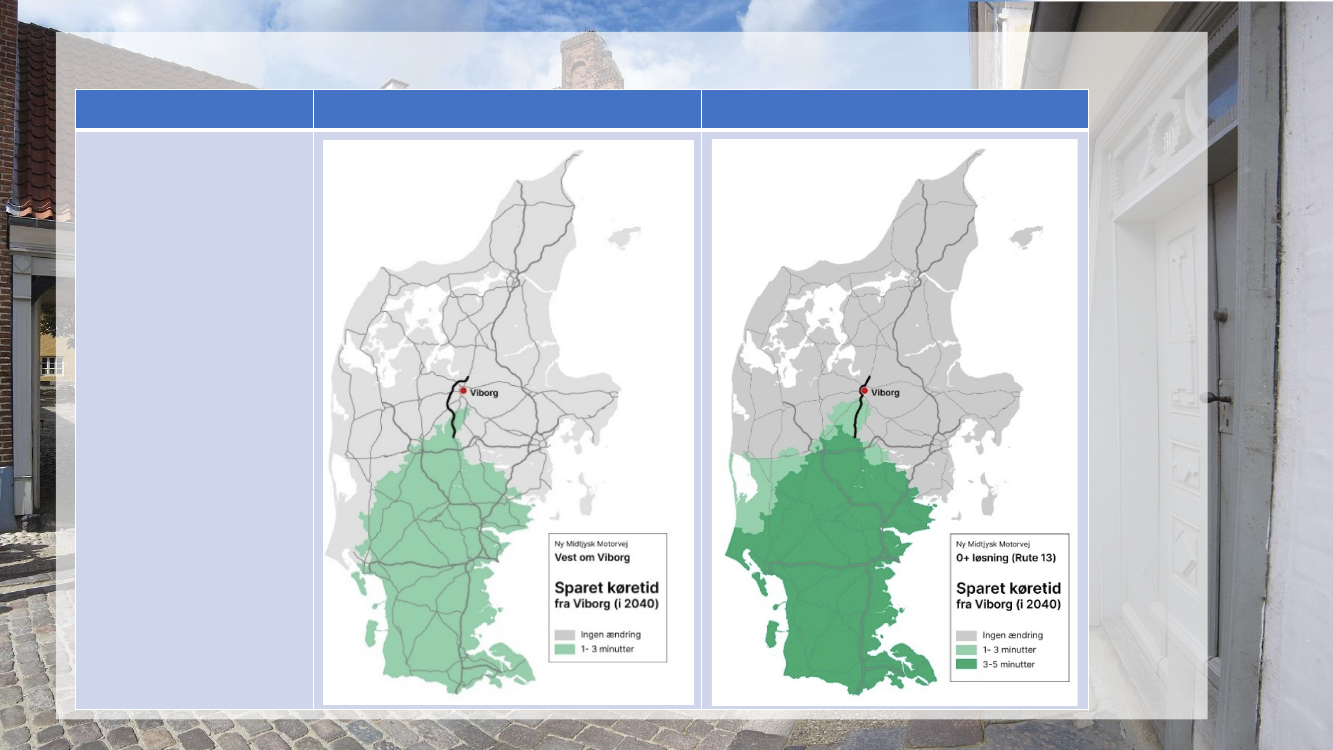The image size is (1333, 750).
Task: Click 'fra Viborg (i 2040)' text, left legend
Action: pyautogui.click(x=606, y=604)
